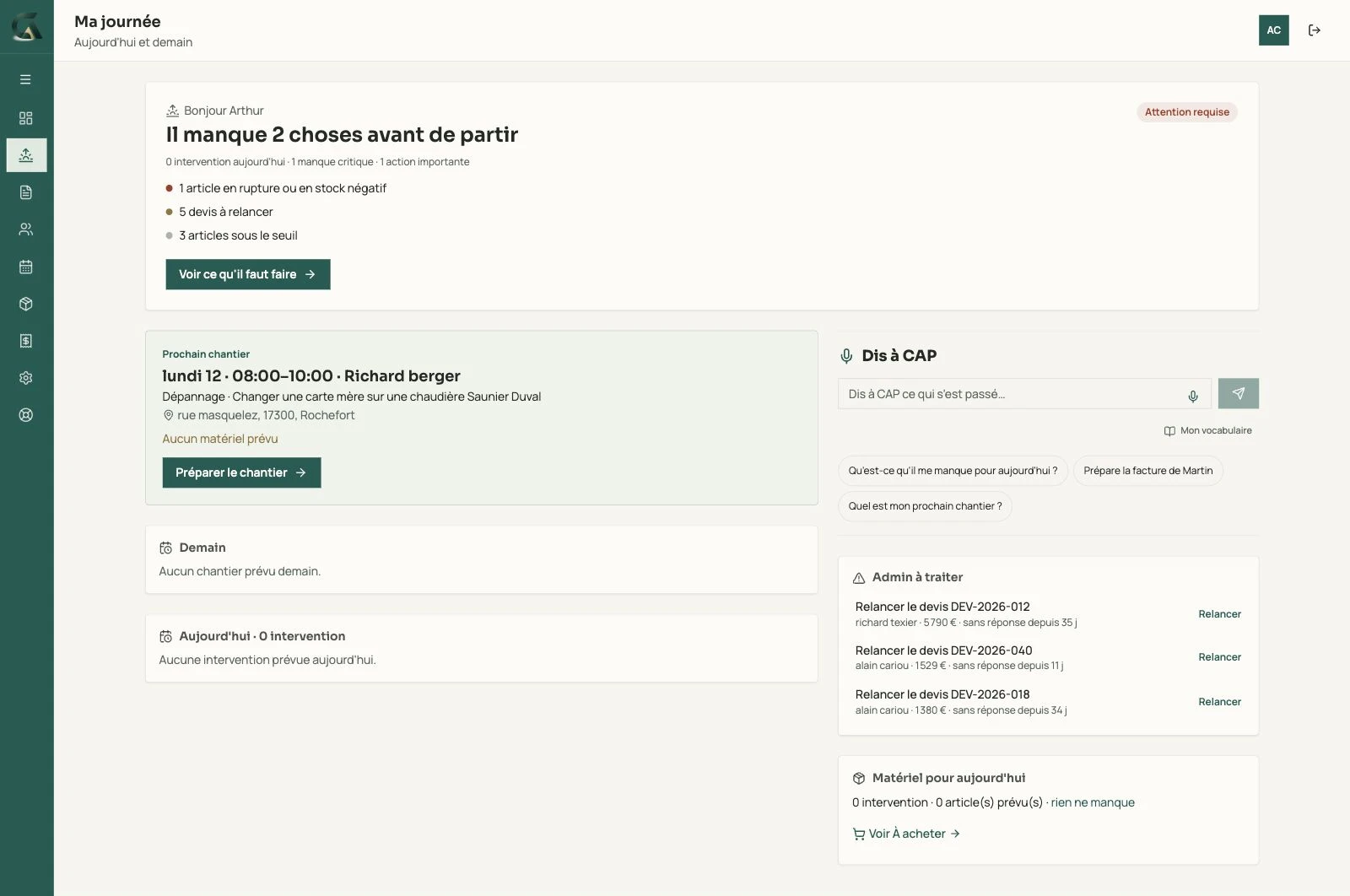The width and height of the screenshot is (1350, 896).
Task: Open the help lifebuoy icon in sidebar
Action: coord(26,415)
